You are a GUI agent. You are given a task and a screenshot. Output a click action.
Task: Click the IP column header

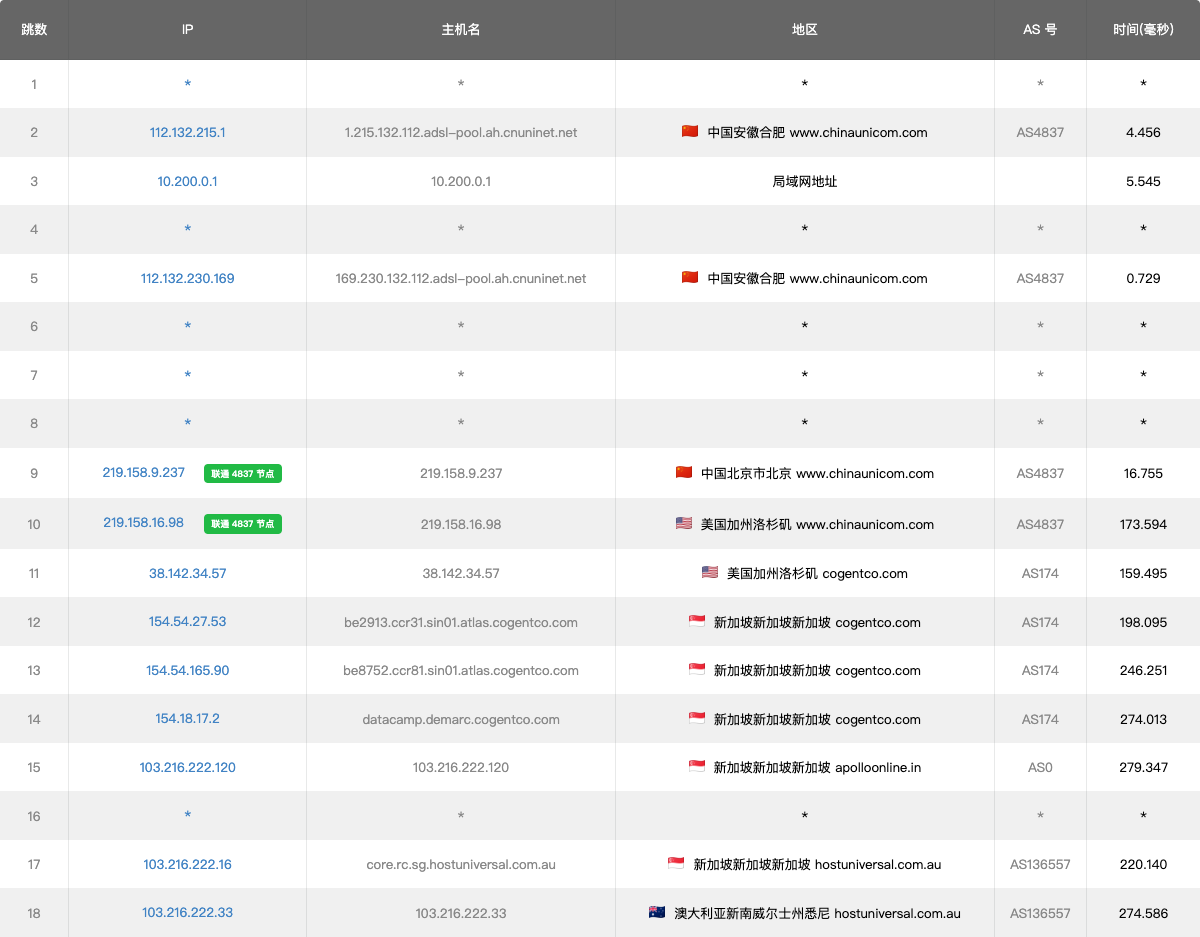(x=188, y=29)
